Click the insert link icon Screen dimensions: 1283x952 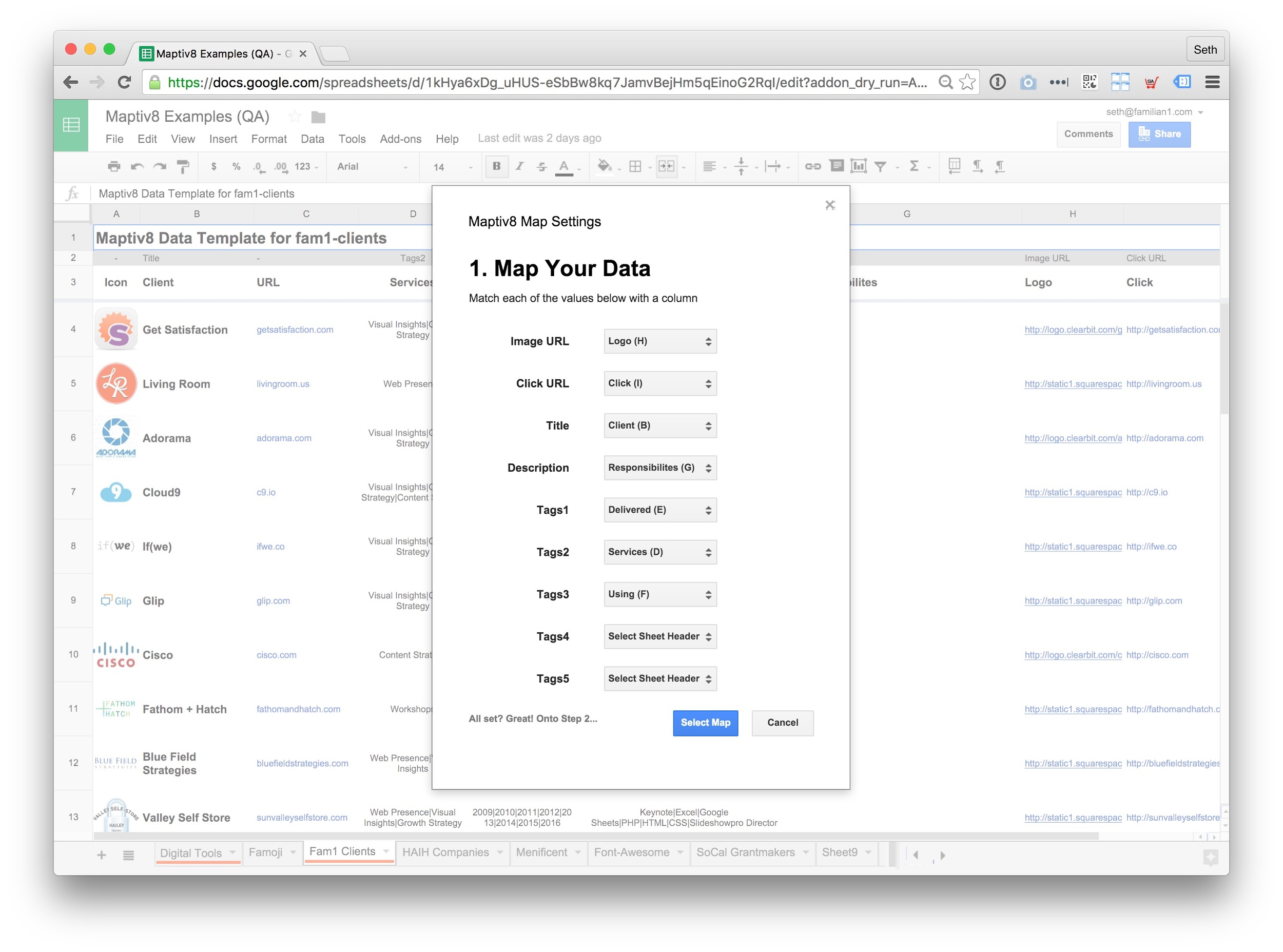812,167
